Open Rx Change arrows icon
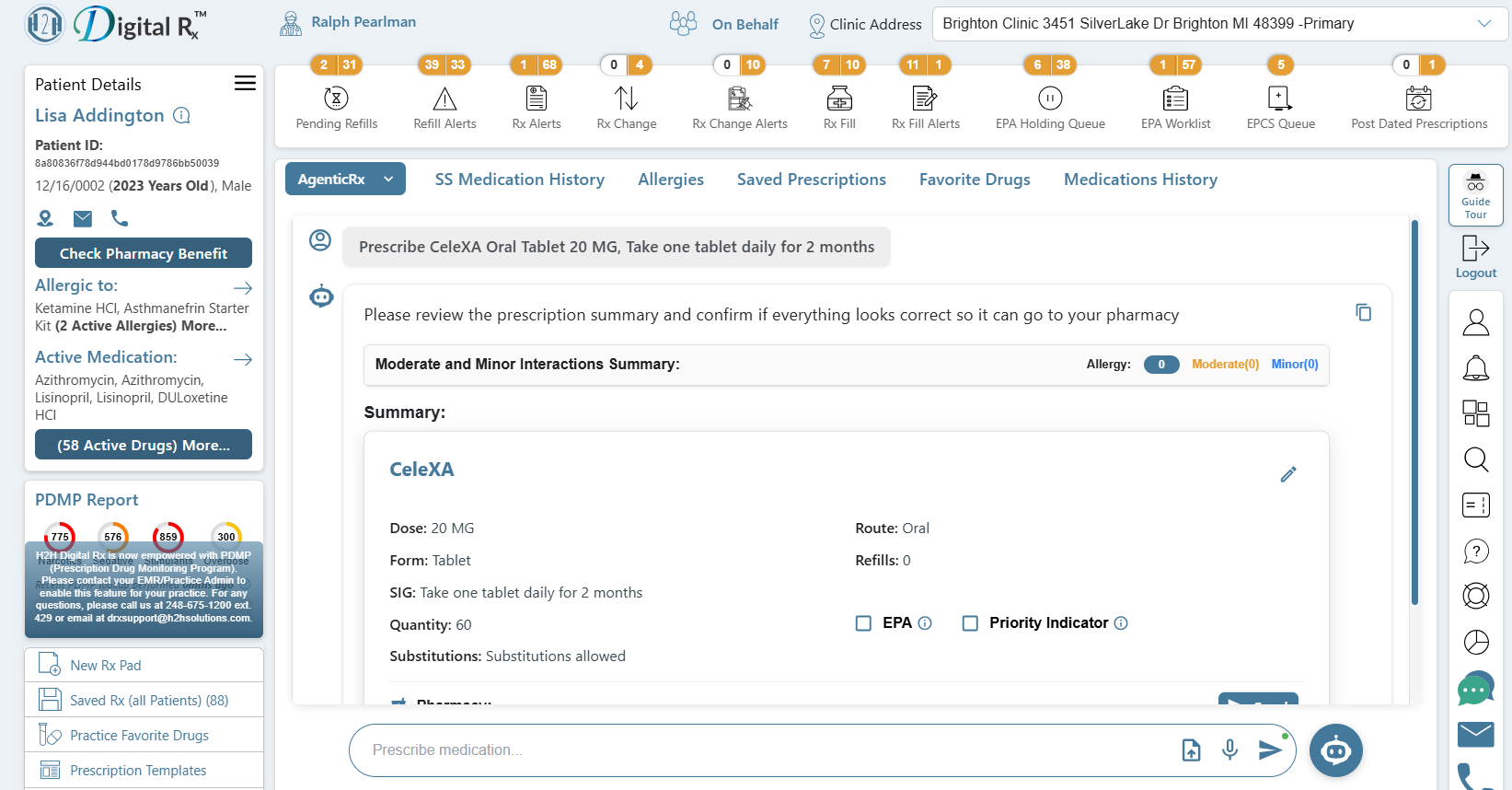This screenshot has width=1512, height=790. pos(626,99)
